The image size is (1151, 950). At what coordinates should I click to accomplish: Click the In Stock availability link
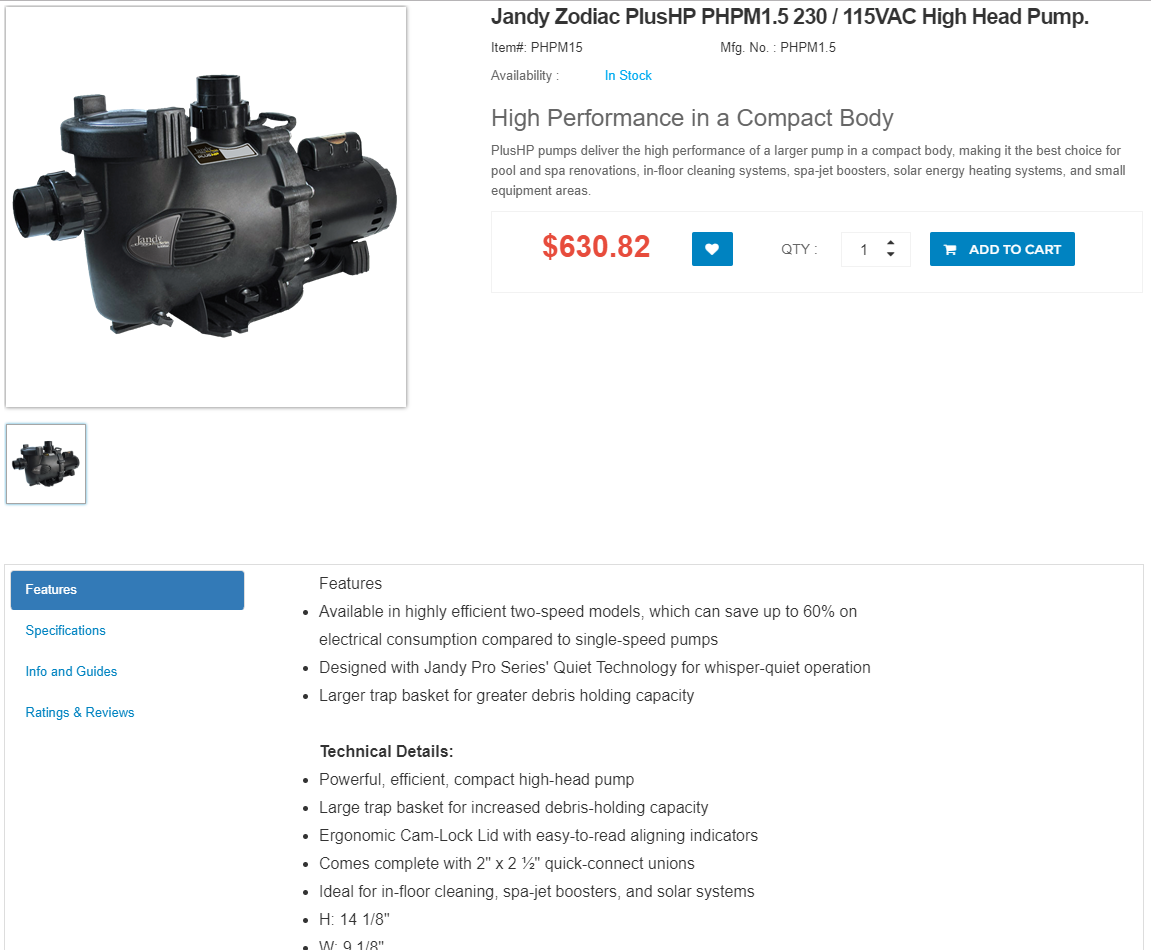pos(628,76)
